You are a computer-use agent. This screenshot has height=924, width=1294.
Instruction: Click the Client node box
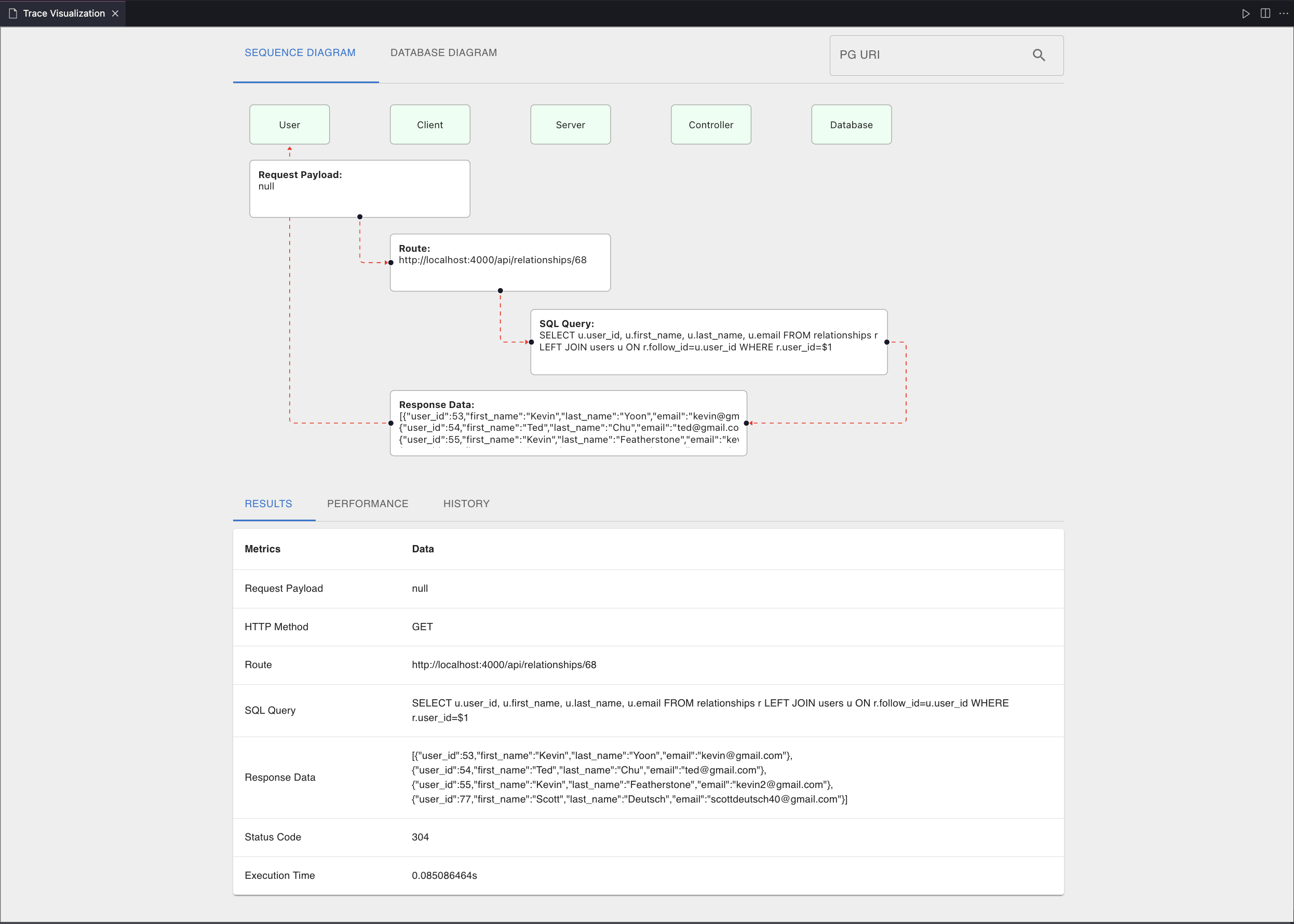tap(429, 125)
